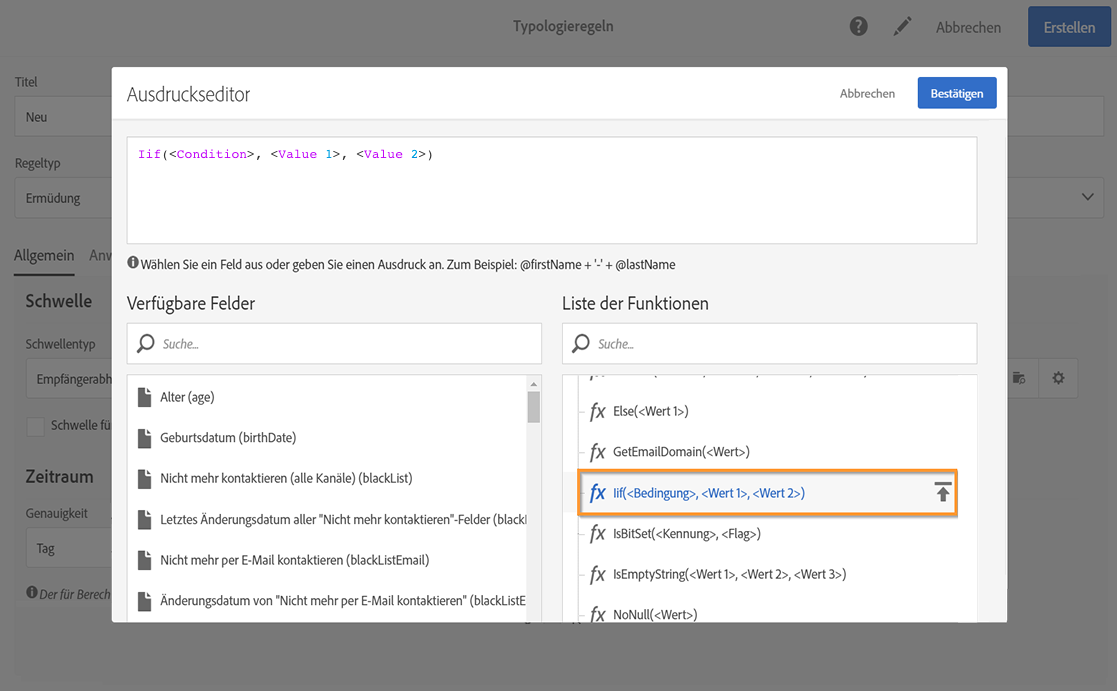The width and height of the screenshot is (1117, 691).
Task: Open the Allgemein tab
Action: tap(44, 255)
